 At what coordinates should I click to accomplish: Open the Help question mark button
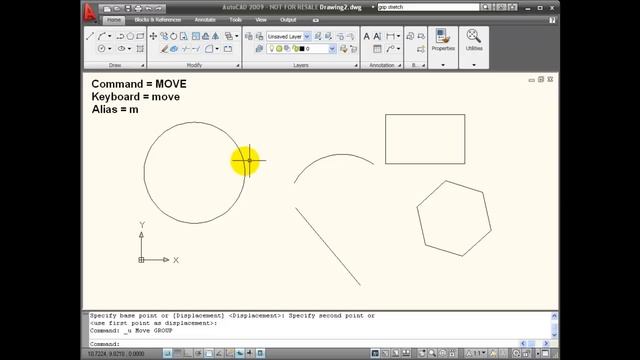click(552, 20)
